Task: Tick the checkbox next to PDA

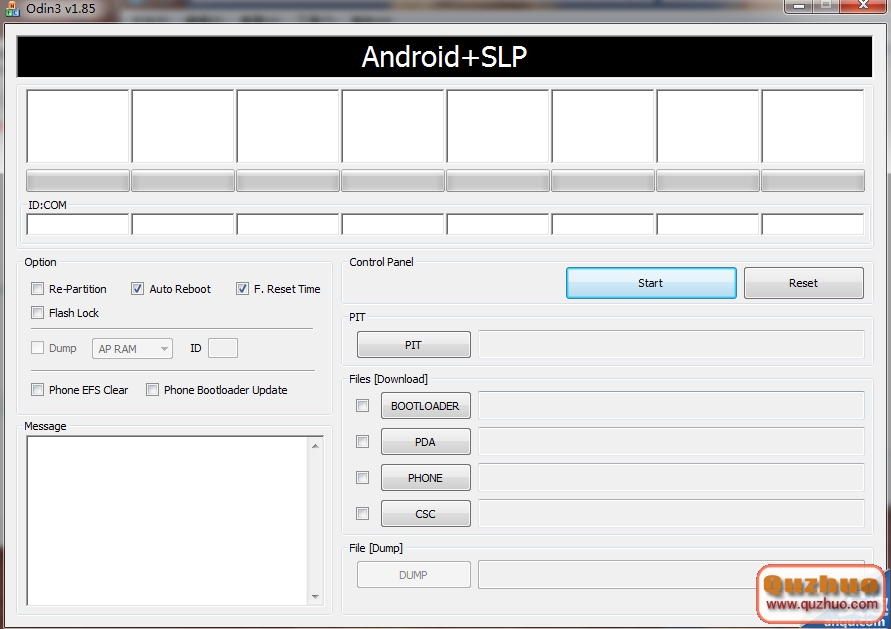Action: [363, 441]
